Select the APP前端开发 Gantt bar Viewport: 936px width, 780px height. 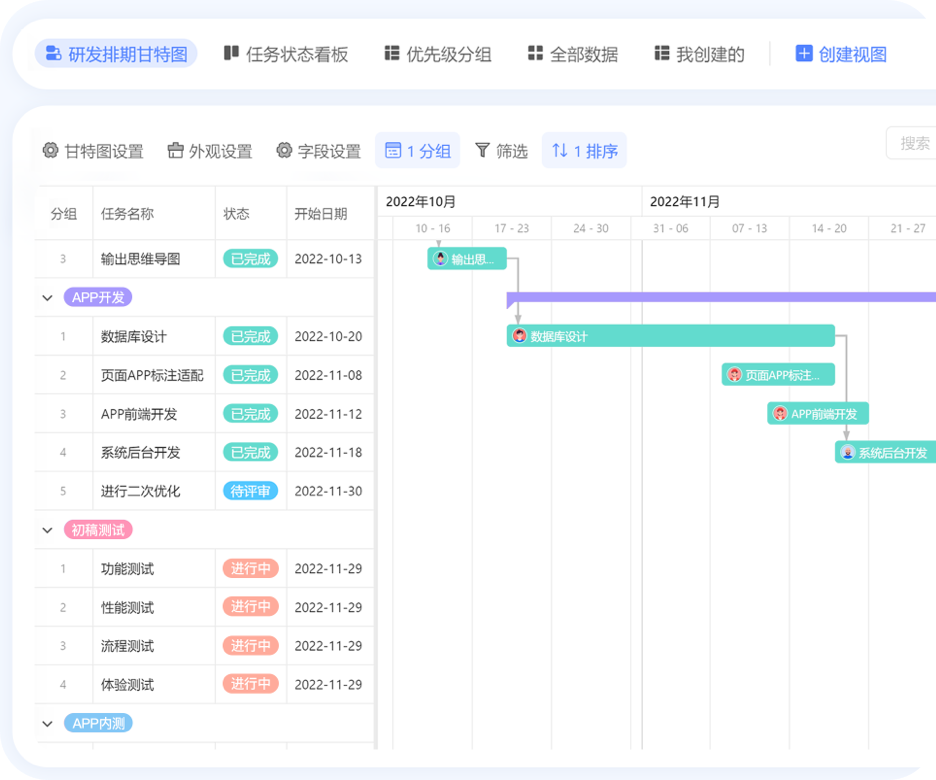pos(818,414)
